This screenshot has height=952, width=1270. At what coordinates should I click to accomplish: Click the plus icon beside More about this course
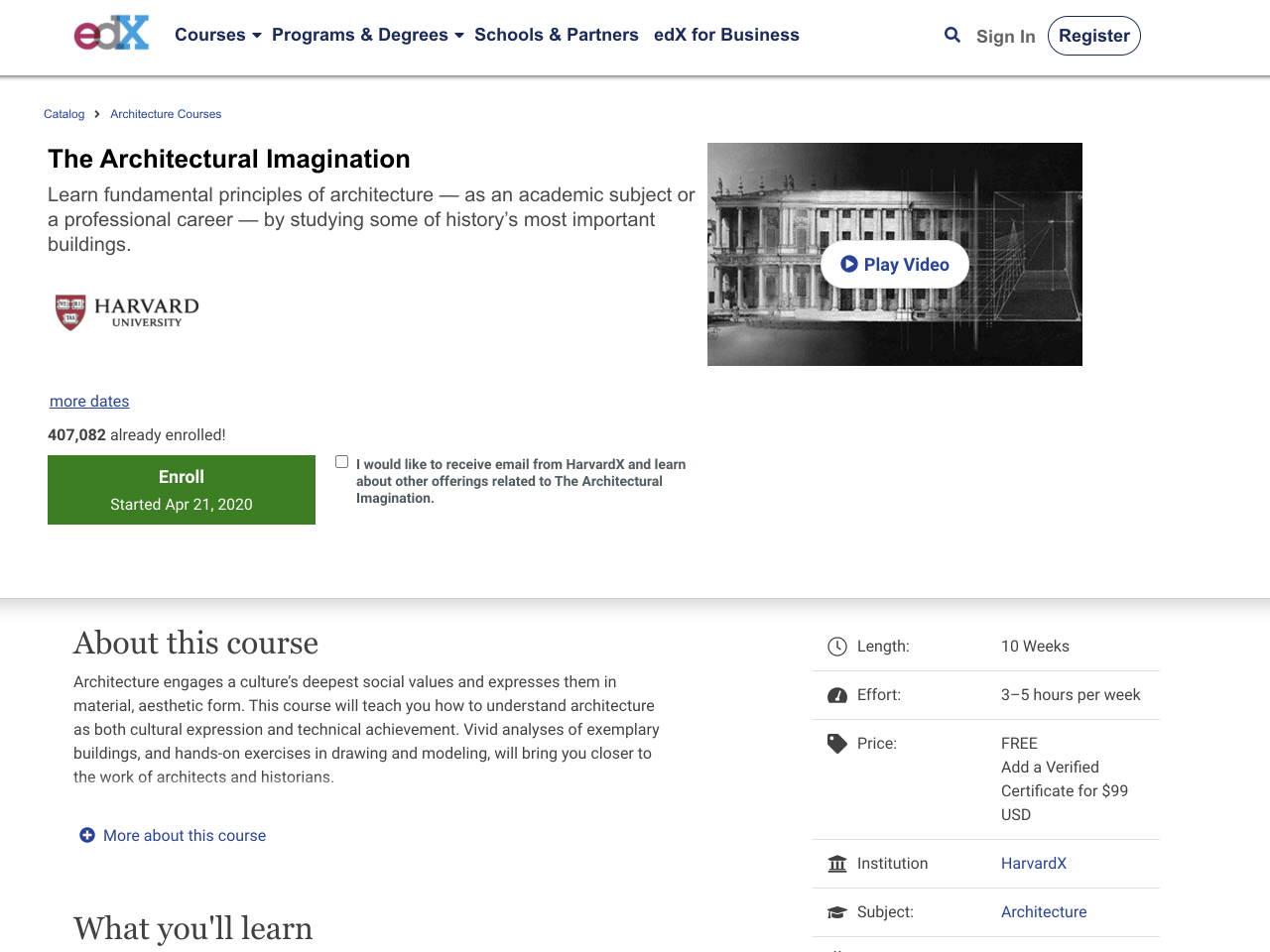[87, 835]
